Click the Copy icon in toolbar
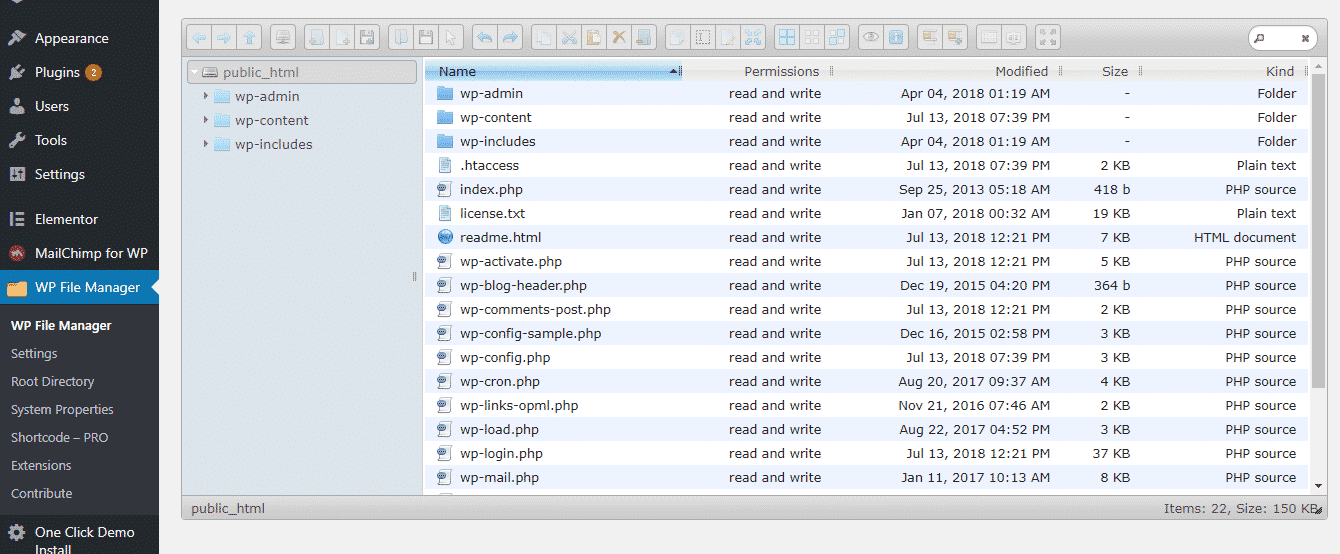This screenshot has width=1340, height=554. pos(544,38)
